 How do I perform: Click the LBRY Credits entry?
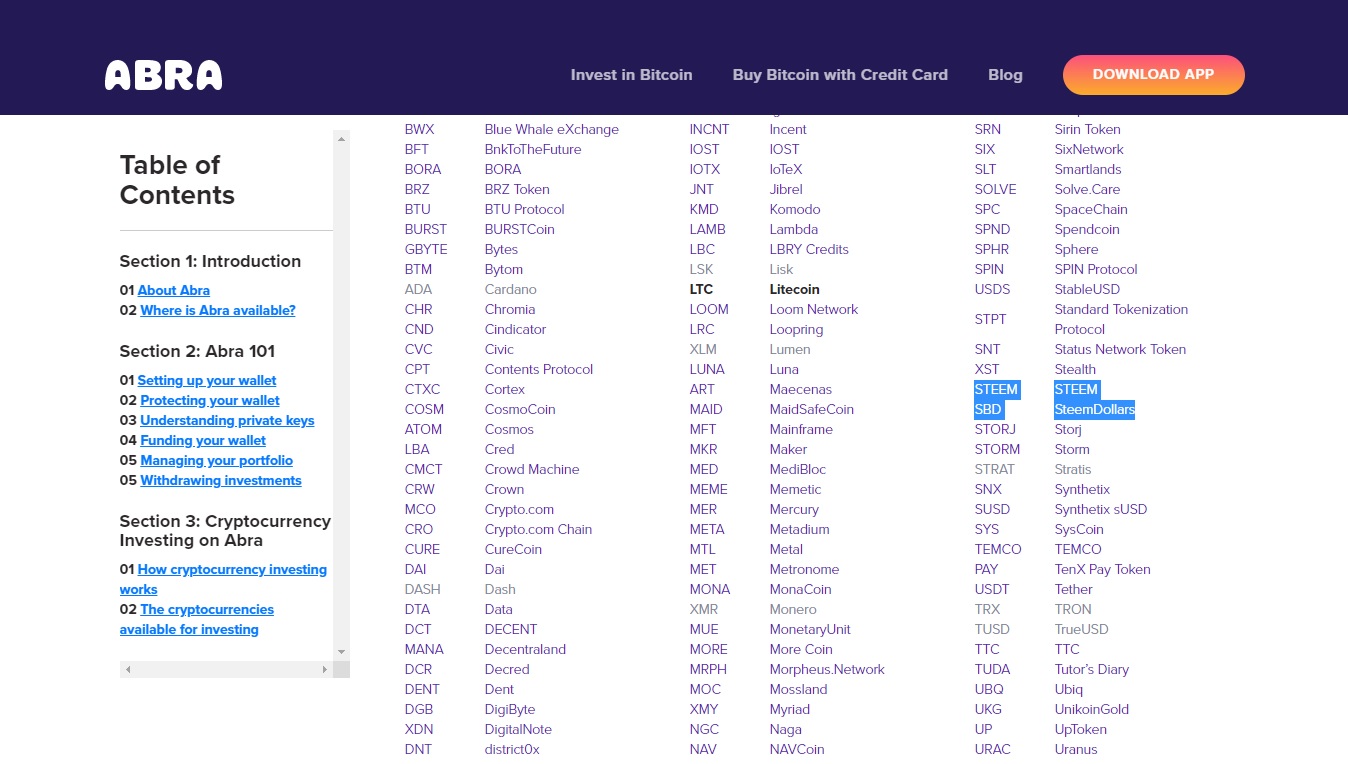click(808, 249)
